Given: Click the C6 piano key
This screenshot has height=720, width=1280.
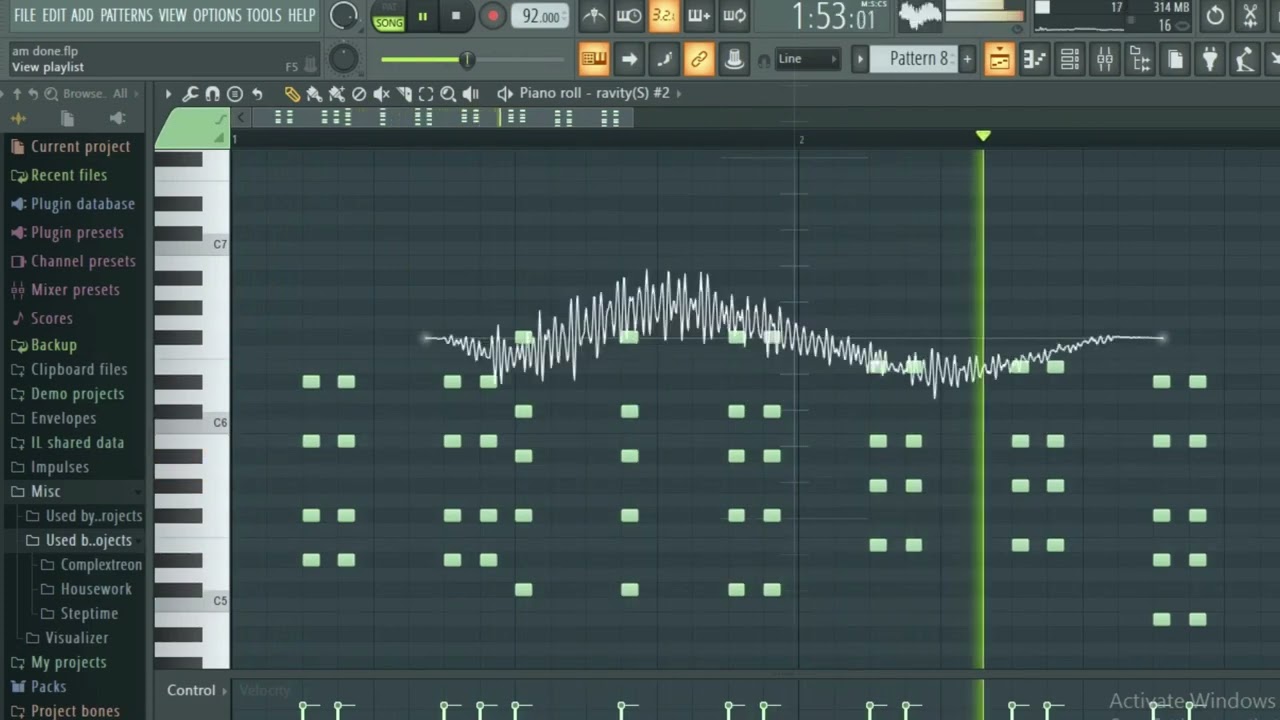Looking at the screenshot, I should (x=192, y=422).
